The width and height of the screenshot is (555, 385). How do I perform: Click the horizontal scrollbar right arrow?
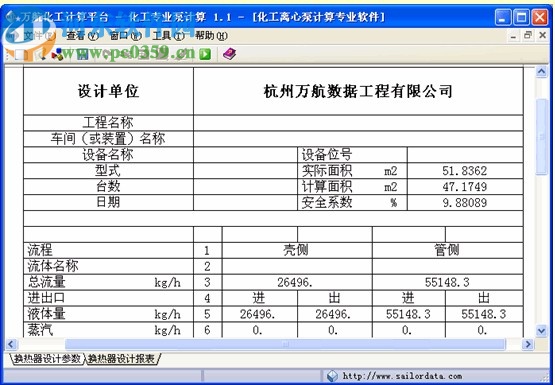(x=528, y=344)
